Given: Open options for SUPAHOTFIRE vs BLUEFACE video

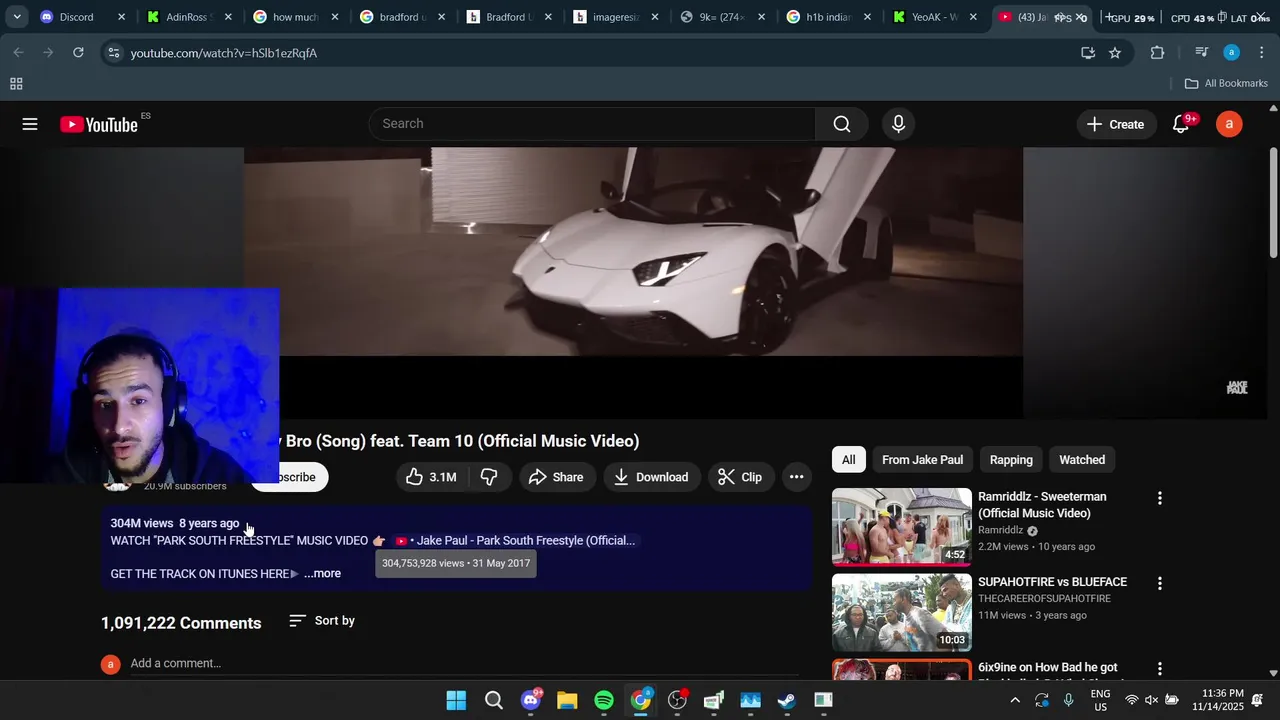Looking at the screenshot, I should (x=1160, y=583).
